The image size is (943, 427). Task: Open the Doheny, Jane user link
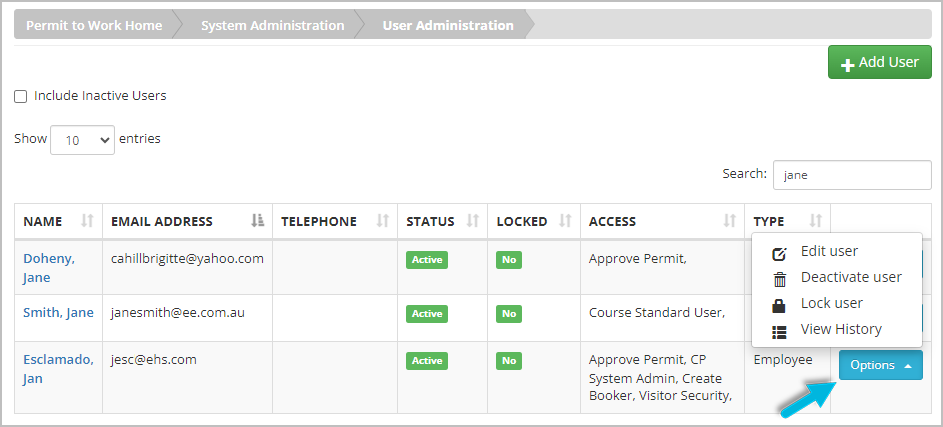[x=49, y=268]
